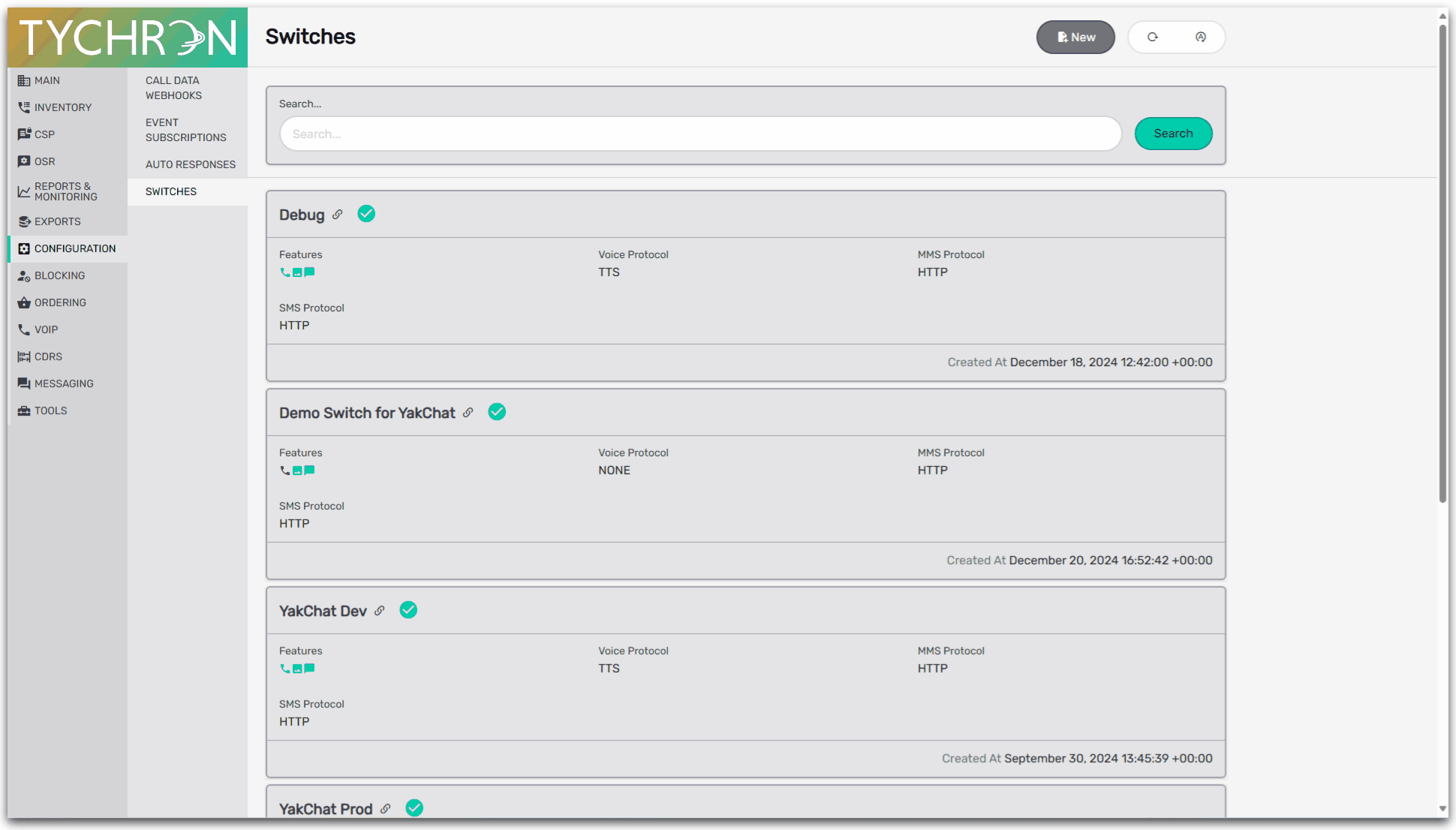
Task: Open the CDRS section icon
Action: [24, 356]
